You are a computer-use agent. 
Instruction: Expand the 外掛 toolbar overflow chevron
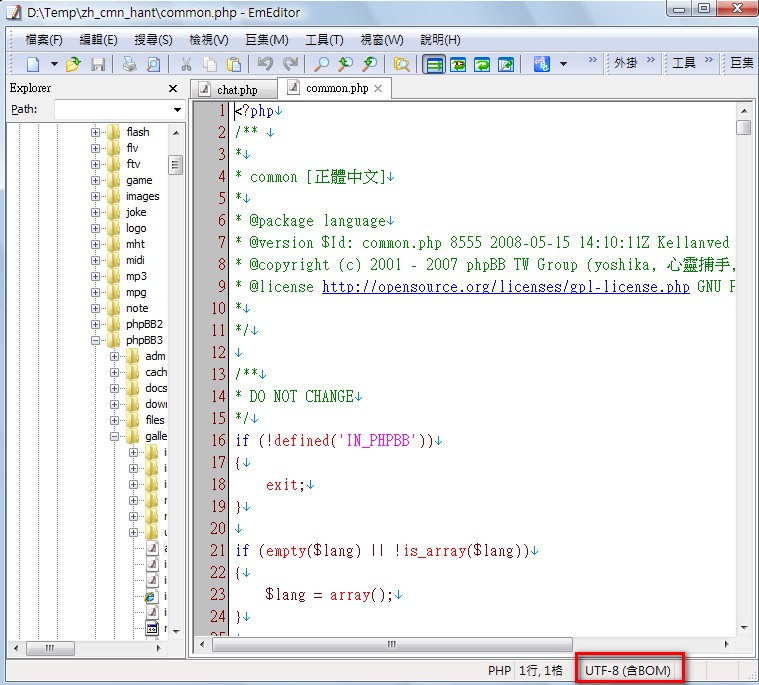pyautogui.click(x=651, y=60)
